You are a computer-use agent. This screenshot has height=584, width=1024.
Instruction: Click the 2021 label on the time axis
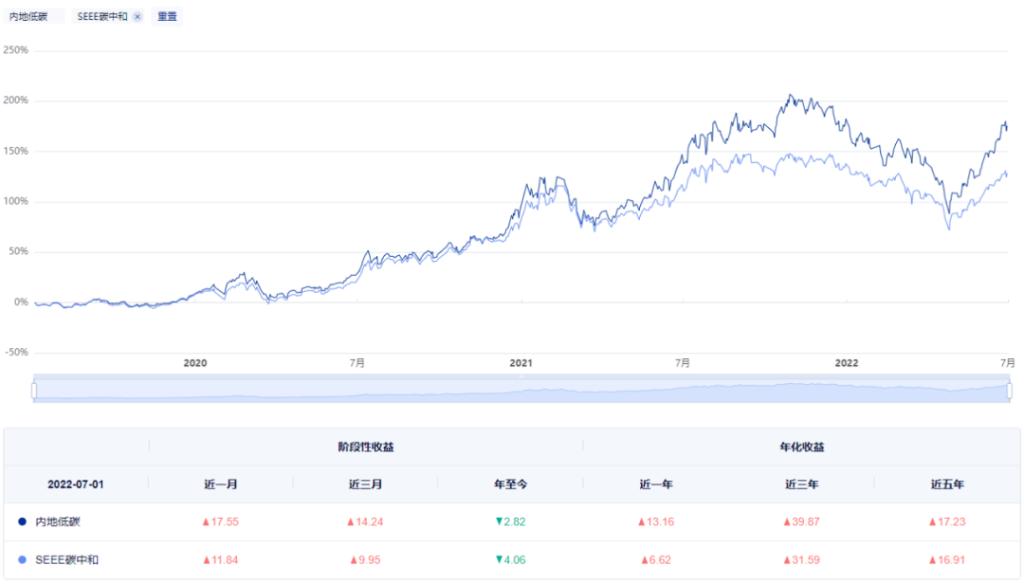tap(520, 363)
